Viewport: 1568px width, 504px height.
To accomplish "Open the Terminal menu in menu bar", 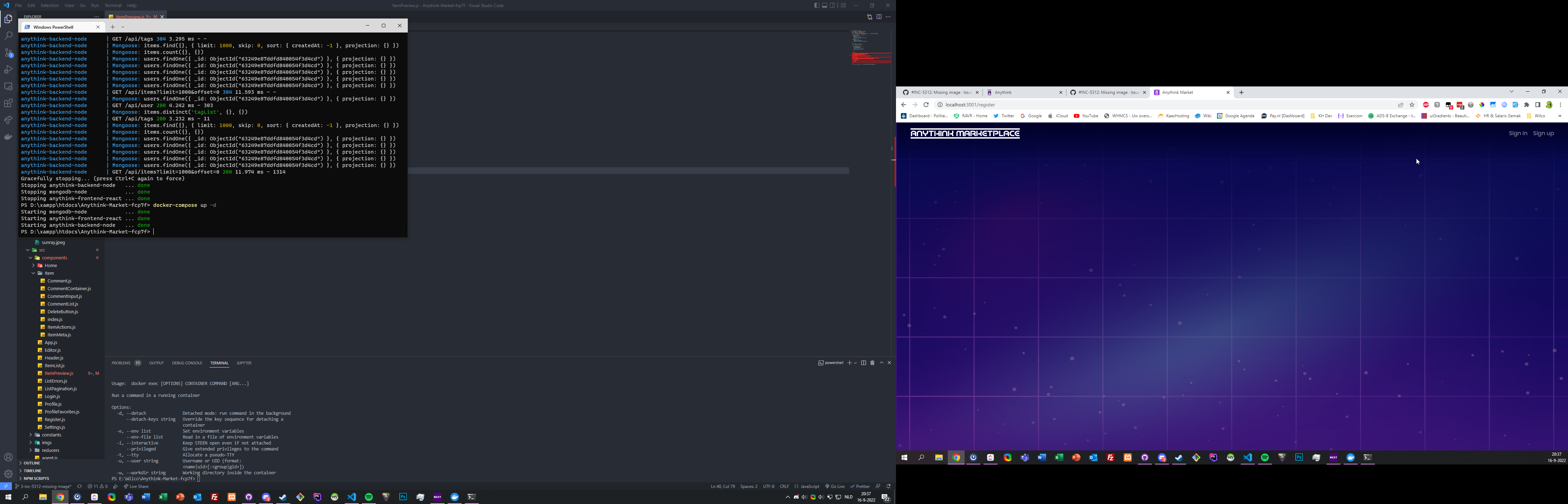I will [x=113, y=6].
